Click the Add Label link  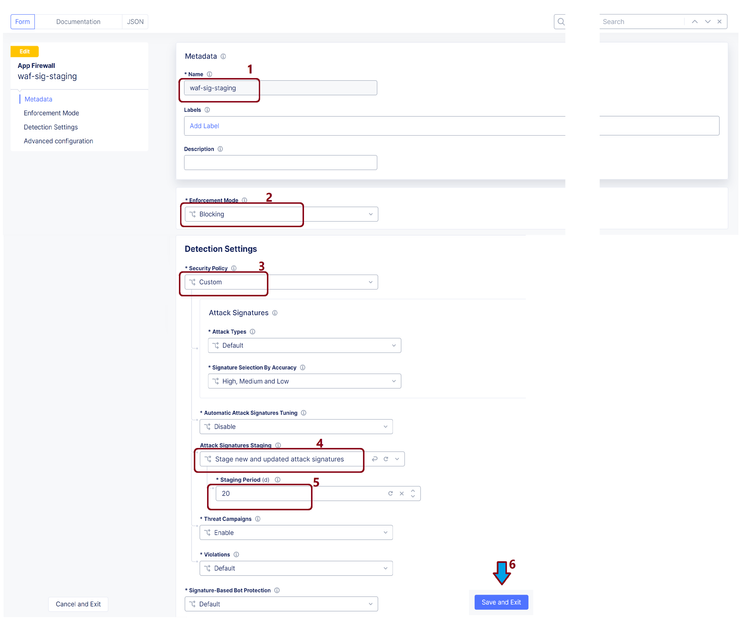coord(204,126)
